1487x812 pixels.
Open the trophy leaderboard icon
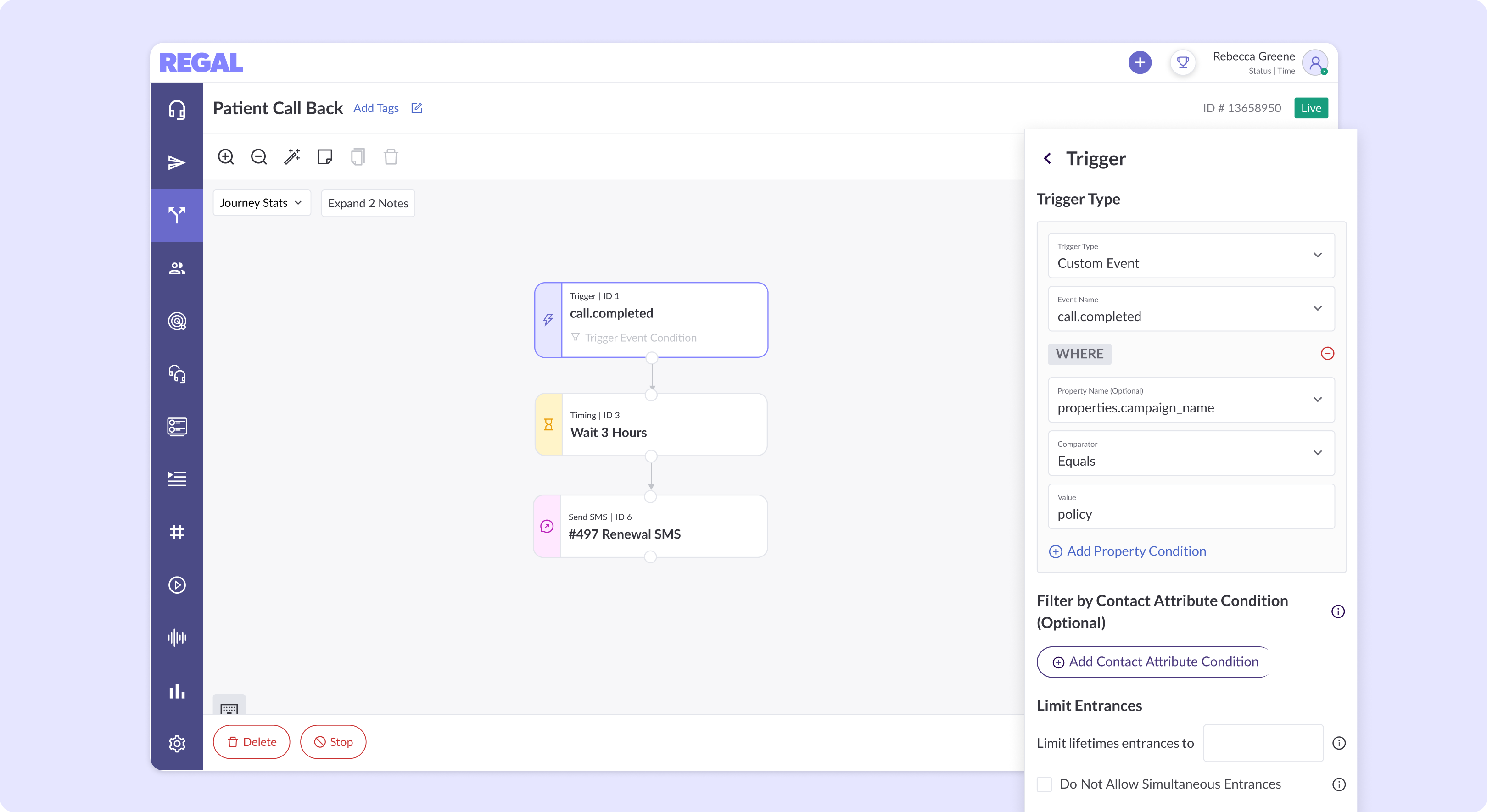point(1183,62)
